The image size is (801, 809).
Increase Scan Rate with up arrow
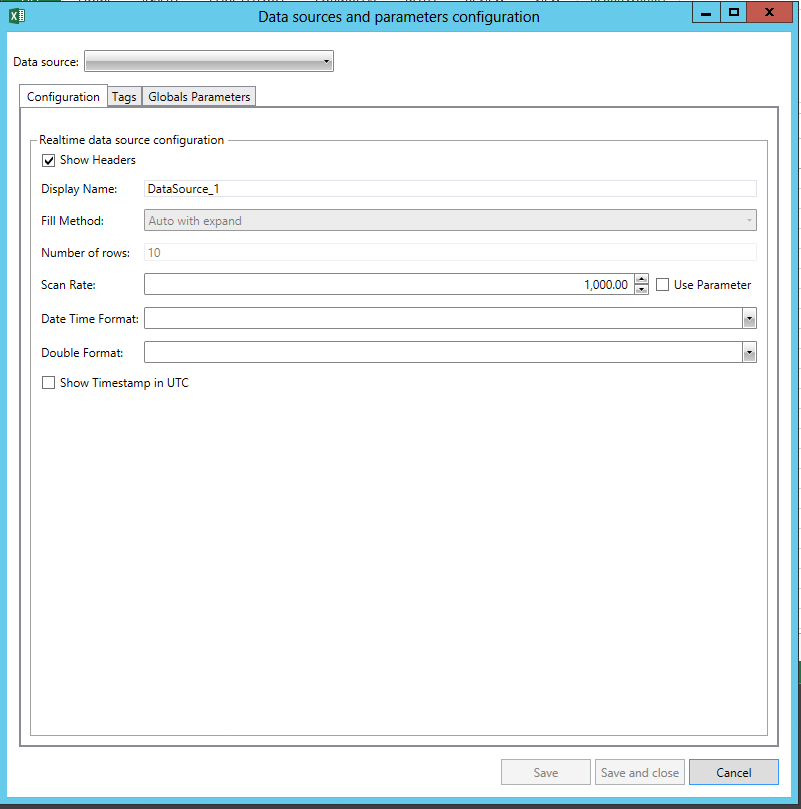click(642, 280)
